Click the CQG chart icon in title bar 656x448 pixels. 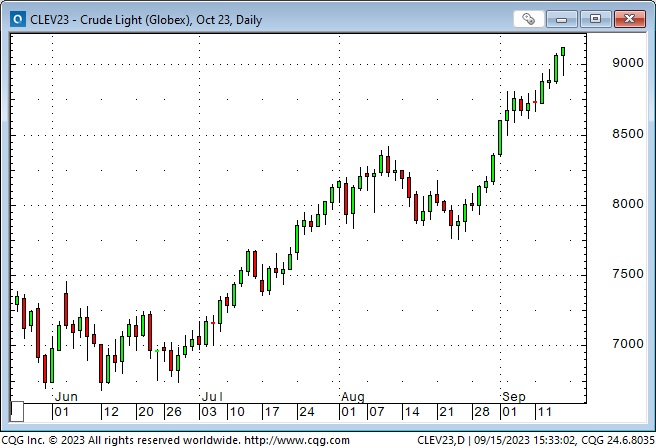(x=18, y=19)
